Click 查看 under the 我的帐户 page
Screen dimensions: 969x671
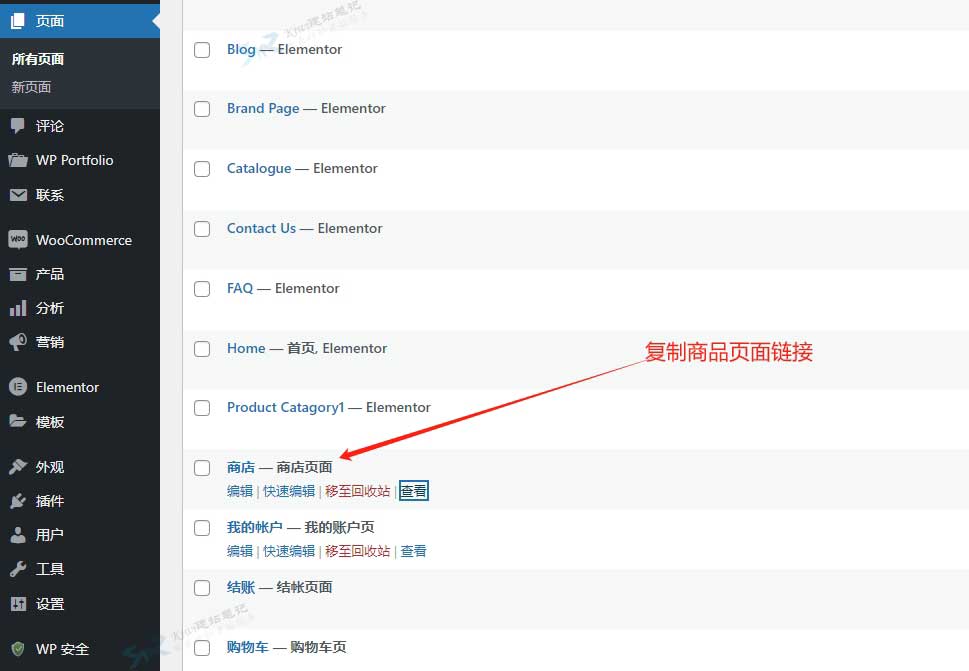413,551
